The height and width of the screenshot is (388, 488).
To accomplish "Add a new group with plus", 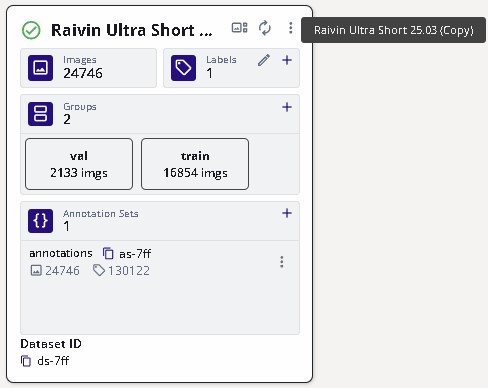I will point(287,107).
